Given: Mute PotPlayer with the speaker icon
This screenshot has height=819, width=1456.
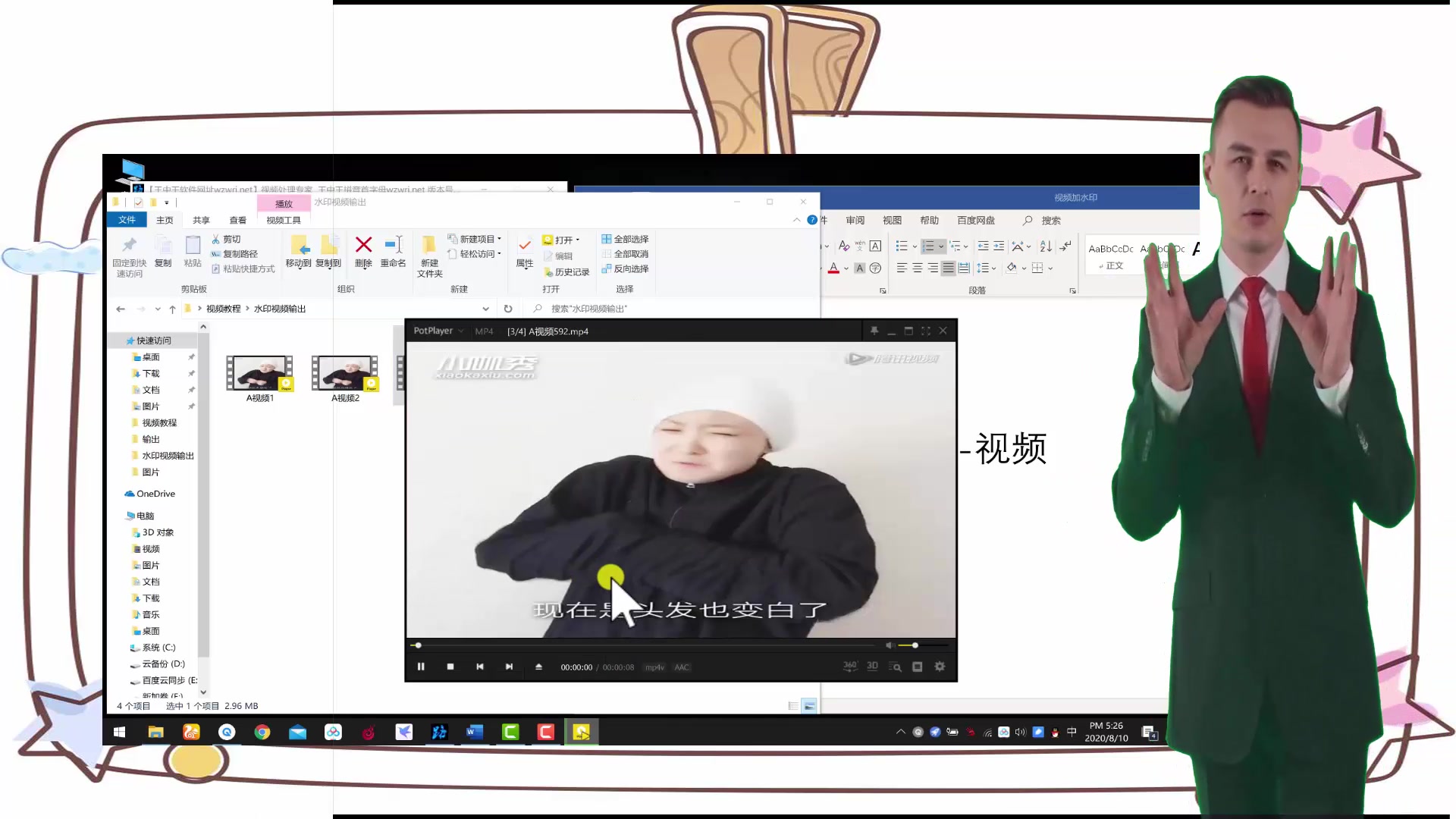Looking at the screenshot, I should 890,645.
